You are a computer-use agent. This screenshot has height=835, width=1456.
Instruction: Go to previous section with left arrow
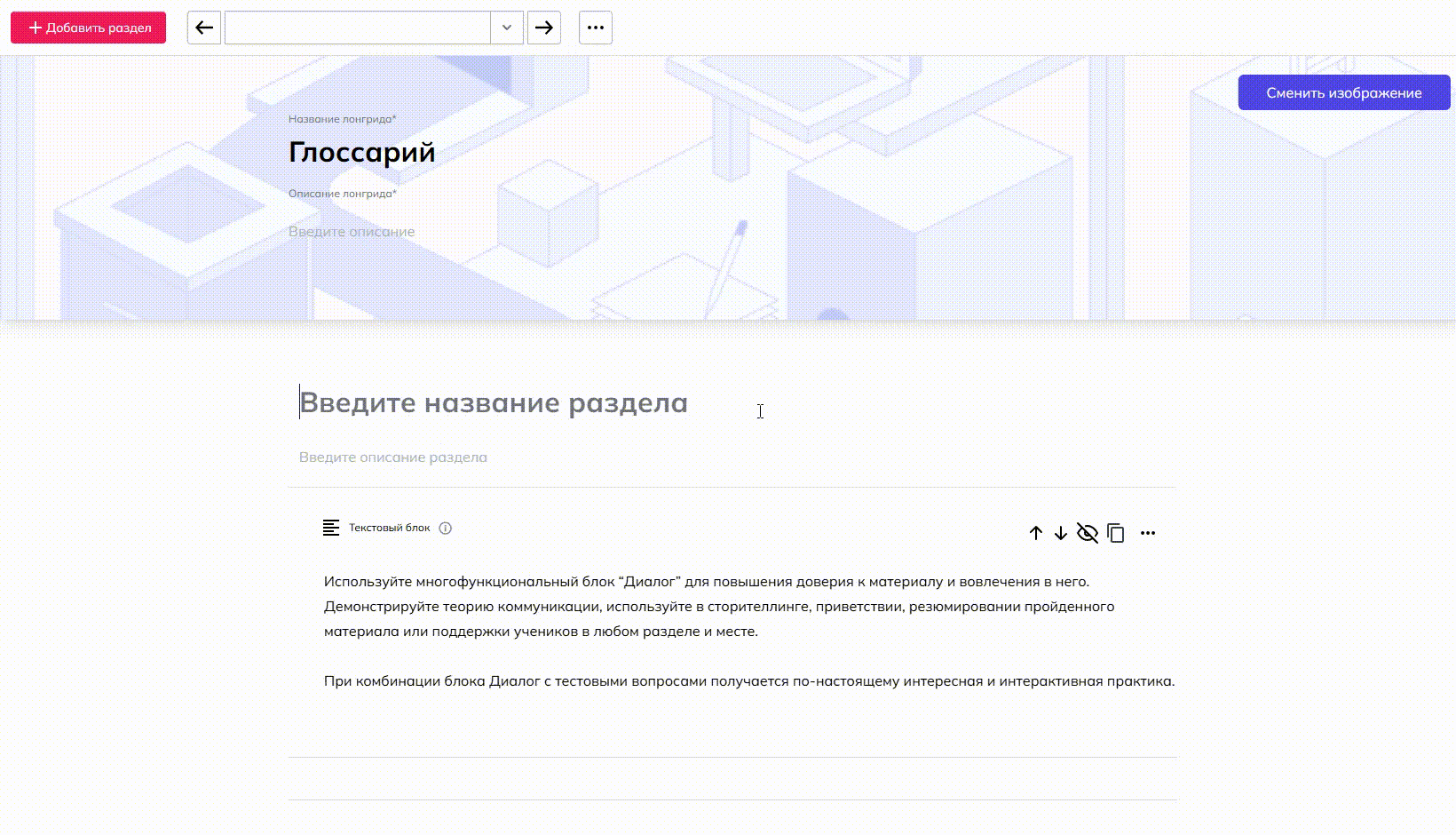click(x=204, y=28)
